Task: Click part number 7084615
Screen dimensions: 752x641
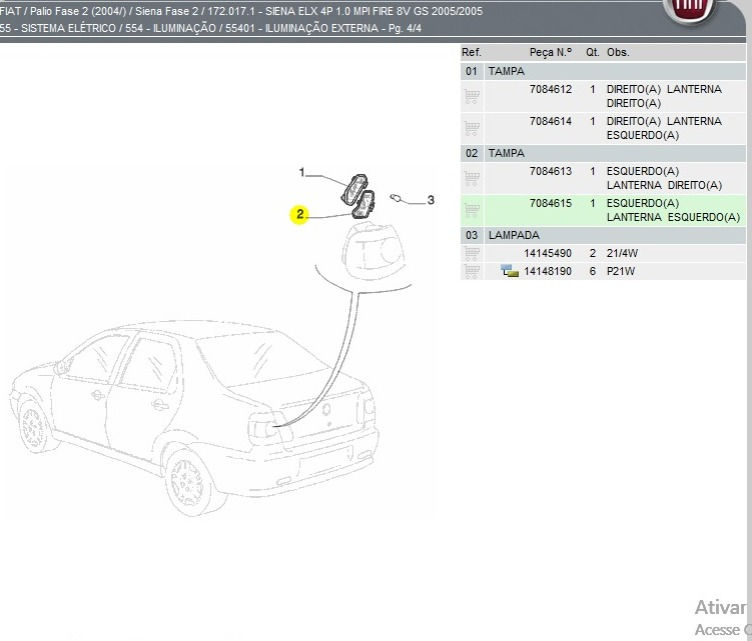Action: 551,203
